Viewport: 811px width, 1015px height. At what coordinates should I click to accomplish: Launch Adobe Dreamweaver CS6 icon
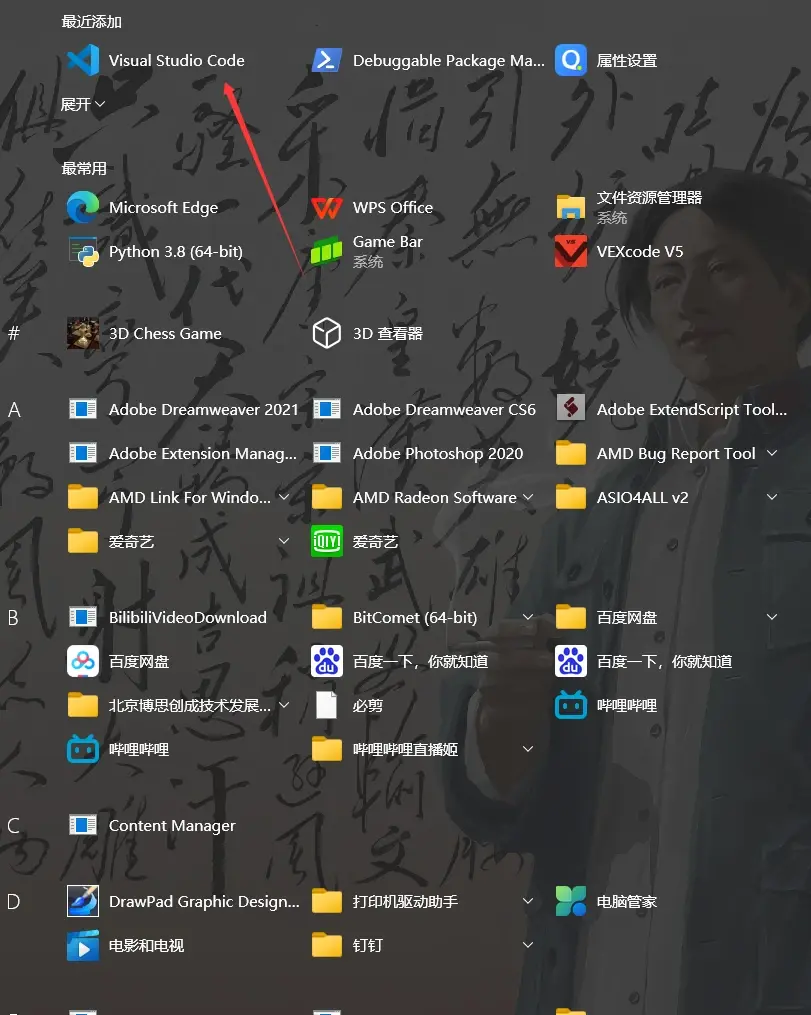tap(327, 409)
